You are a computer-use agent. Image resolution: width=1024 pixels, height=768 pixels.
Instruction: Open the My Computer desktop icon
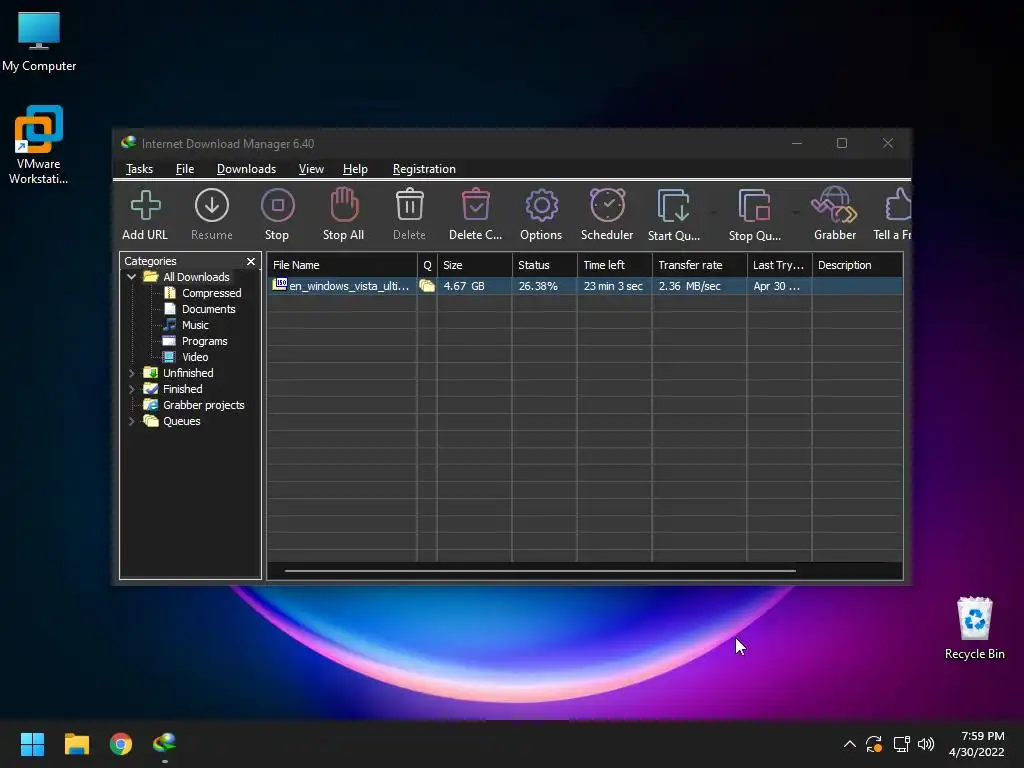click(39, 42)
